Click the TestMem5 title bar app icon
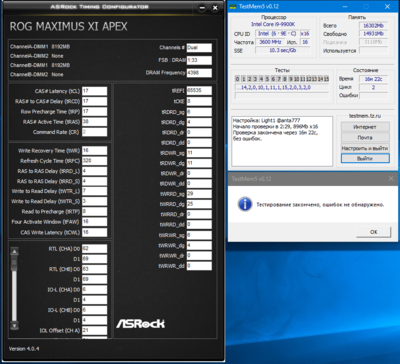Viewport: 400px width, 364px height. (233, 7)
